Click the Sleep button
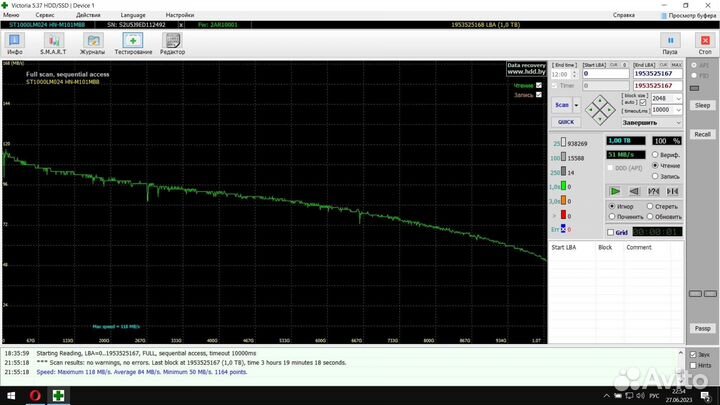Viewport: 720px width, 405px height. tap(702, 105)
